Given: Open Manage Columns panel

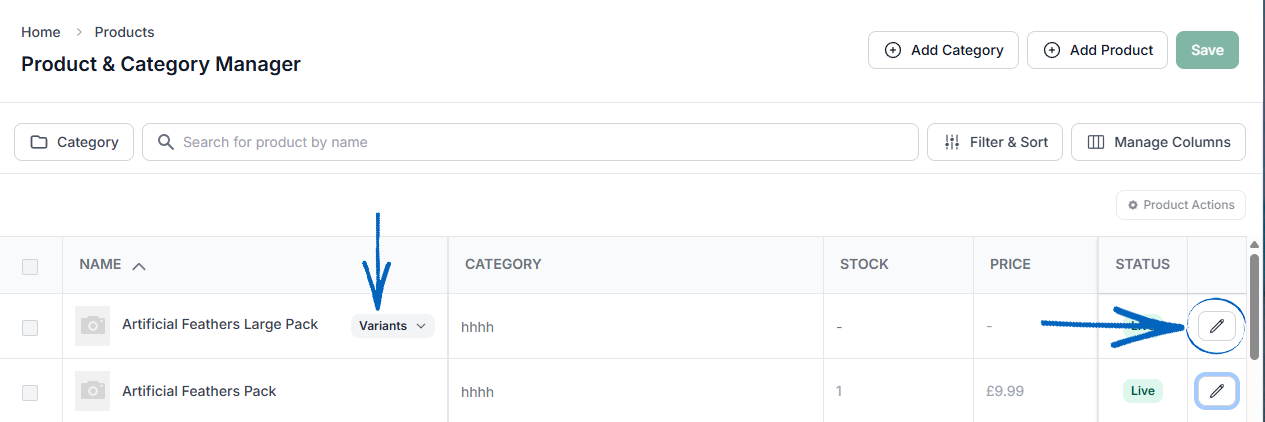Looking at the screenshot, I should point(1158,142).
